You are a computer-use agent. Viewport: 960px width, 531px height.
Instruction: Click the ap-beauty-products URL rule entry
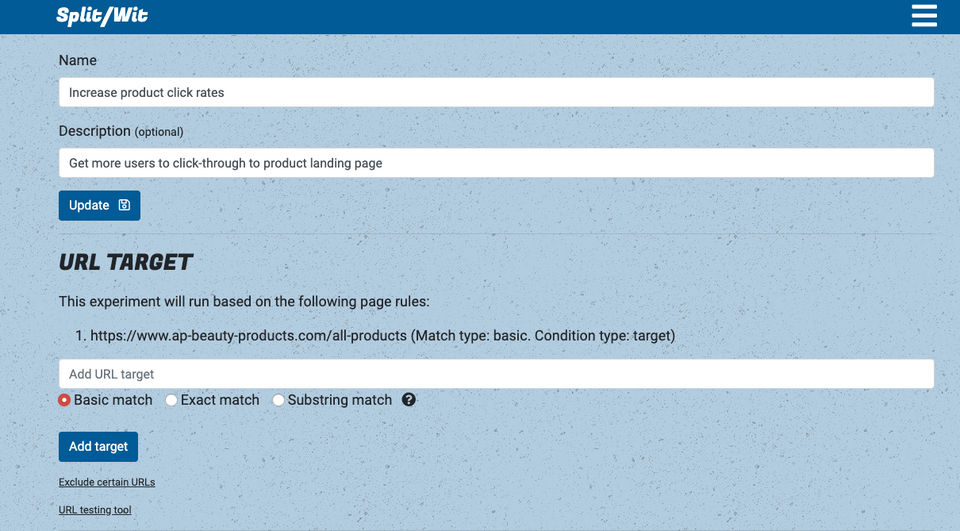[382, 336]
